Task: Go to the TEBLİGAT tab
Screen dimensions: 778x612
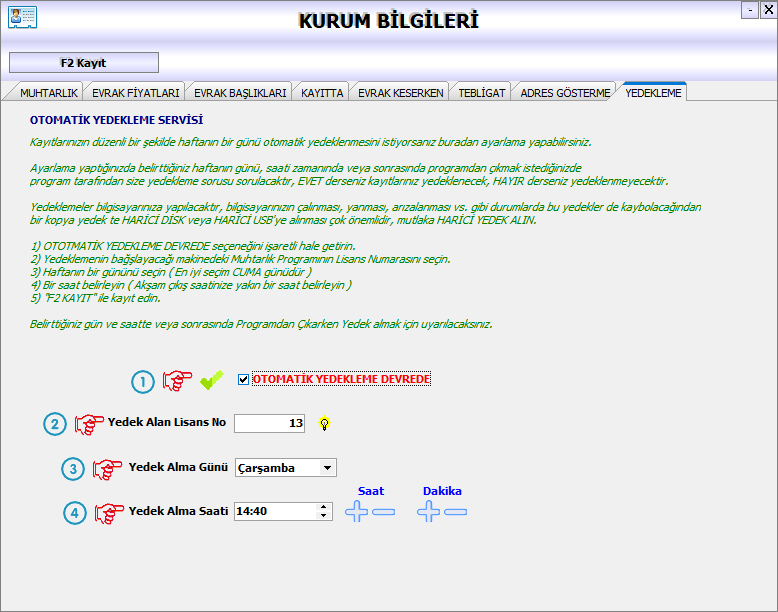Action: click(481, 93)
